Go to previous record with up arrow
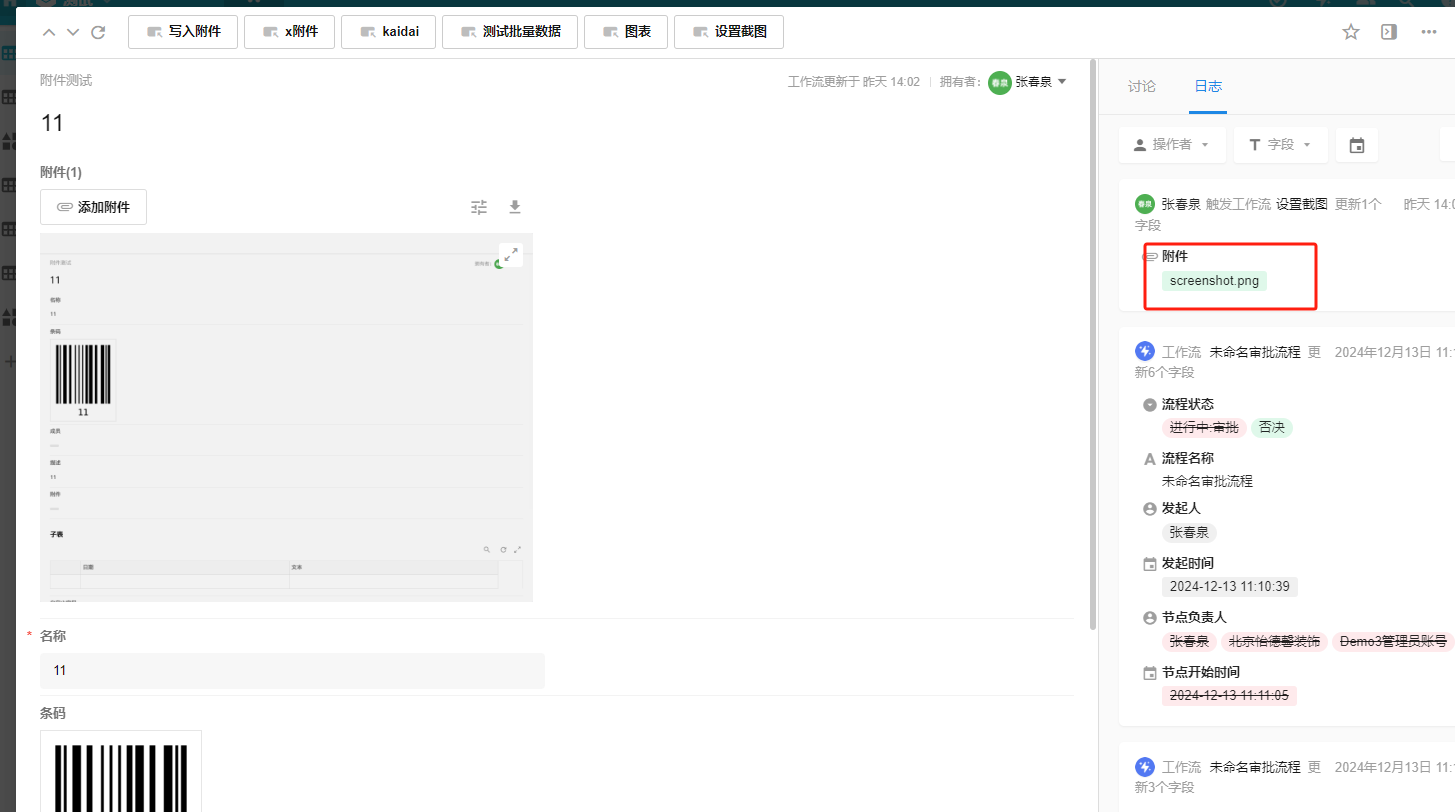This screenshot has height=812, width=1455. pos(49,32)
